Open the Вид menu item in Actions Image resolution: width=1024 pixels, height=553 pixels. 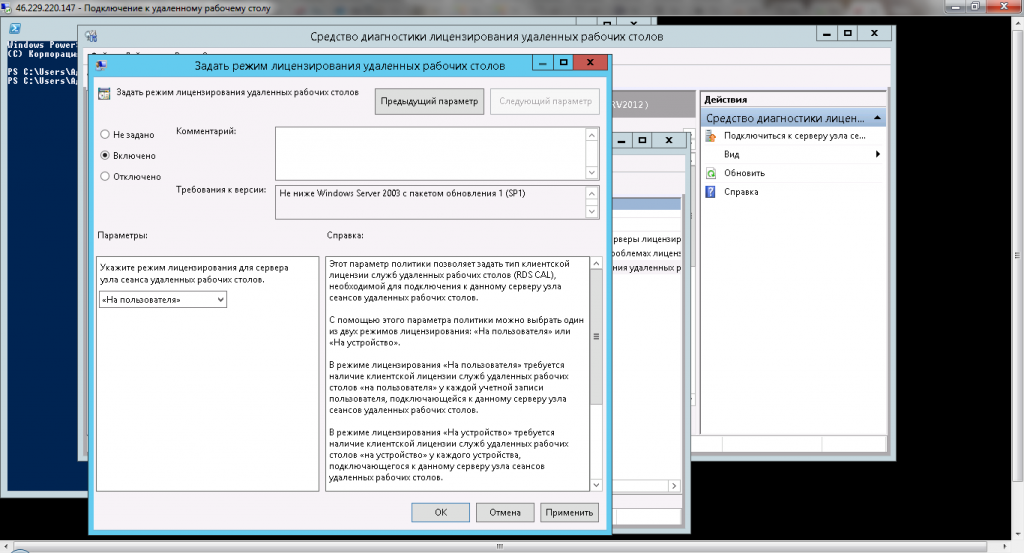coord(732,155)
